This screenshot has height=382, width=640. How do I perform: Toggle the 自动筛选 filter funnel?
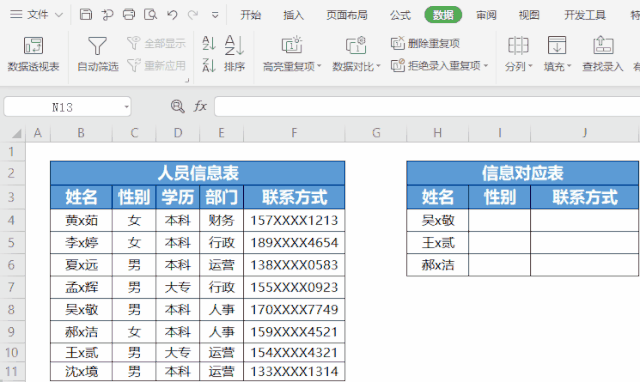[98, 54]
